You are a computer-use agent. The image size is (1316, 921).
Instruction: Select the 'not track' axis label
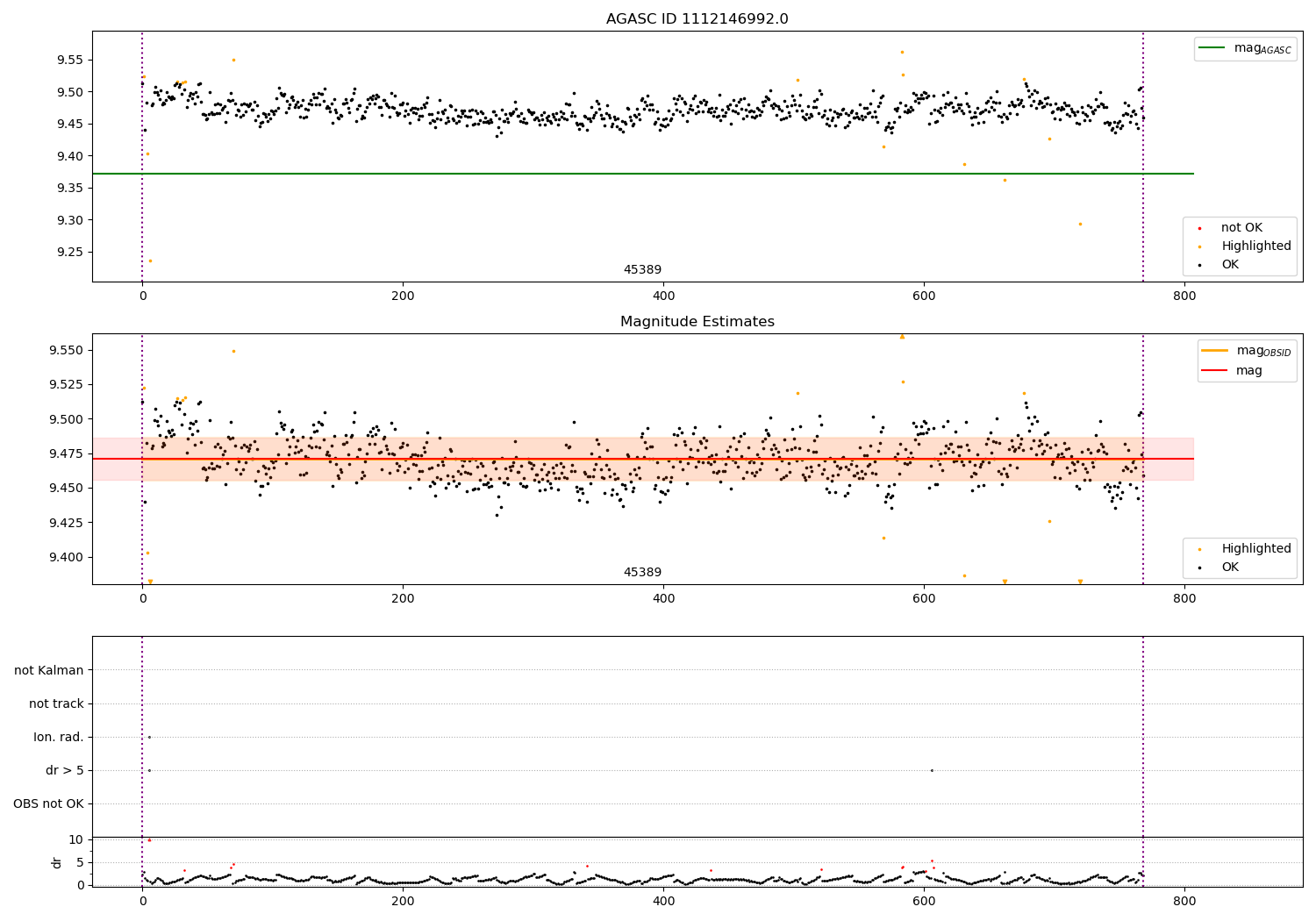(56, 703)
